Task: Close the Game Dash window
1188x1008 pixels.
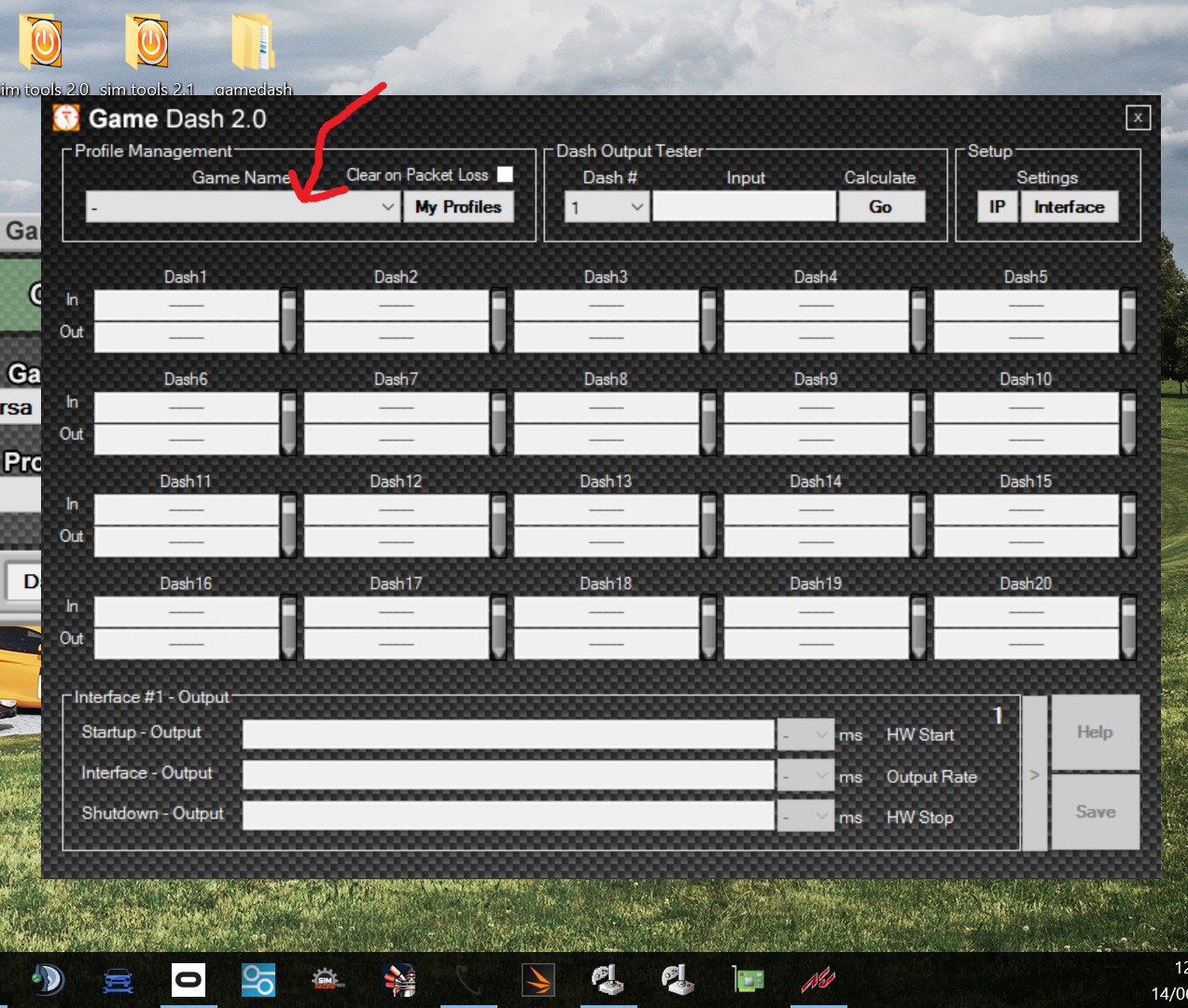Action: [x=1138, y=118]
